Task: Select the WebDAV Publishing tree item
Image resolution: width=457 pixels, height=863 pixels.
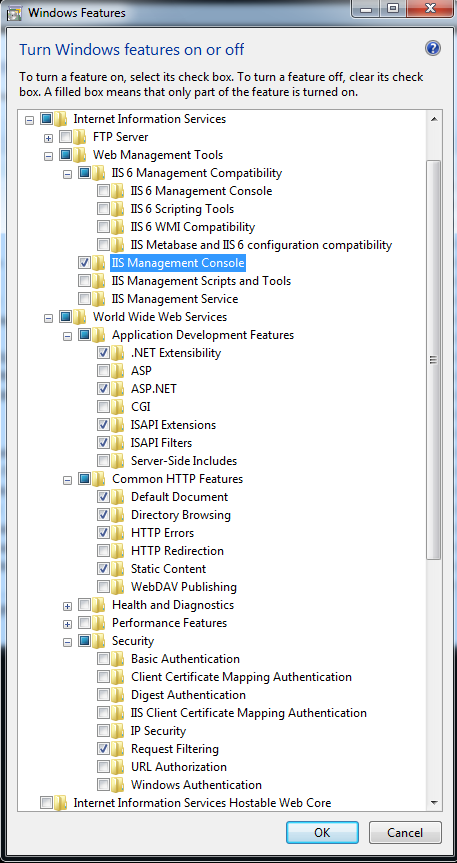Action: (184, 587)
